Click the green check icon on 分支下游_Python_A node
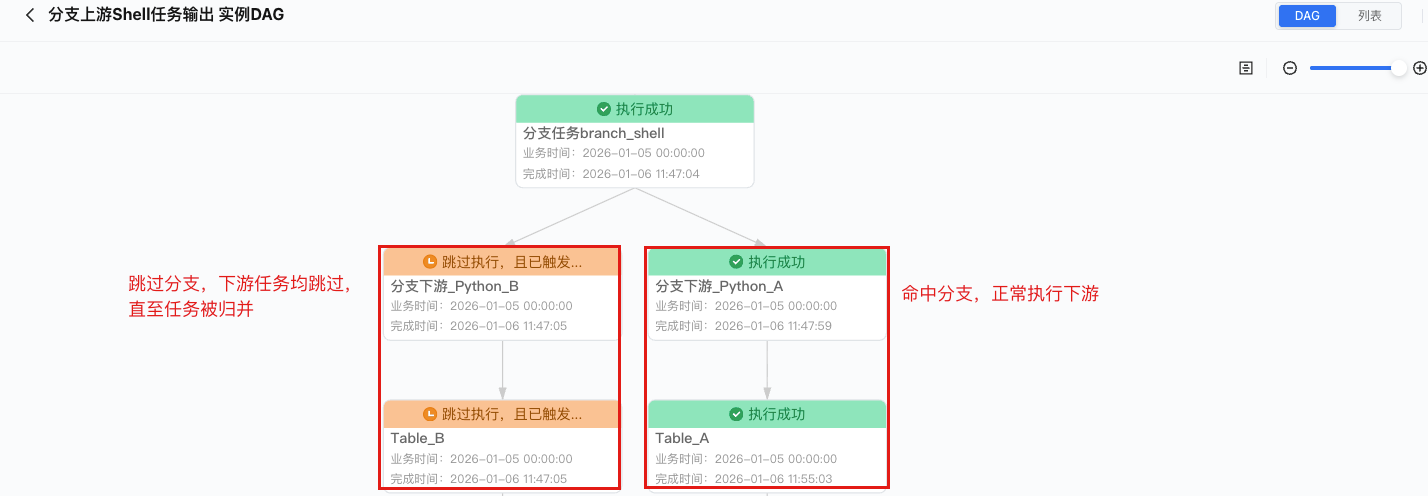Image resolution: width=1428 pixels, height=496 pixels. click(737, 262)
